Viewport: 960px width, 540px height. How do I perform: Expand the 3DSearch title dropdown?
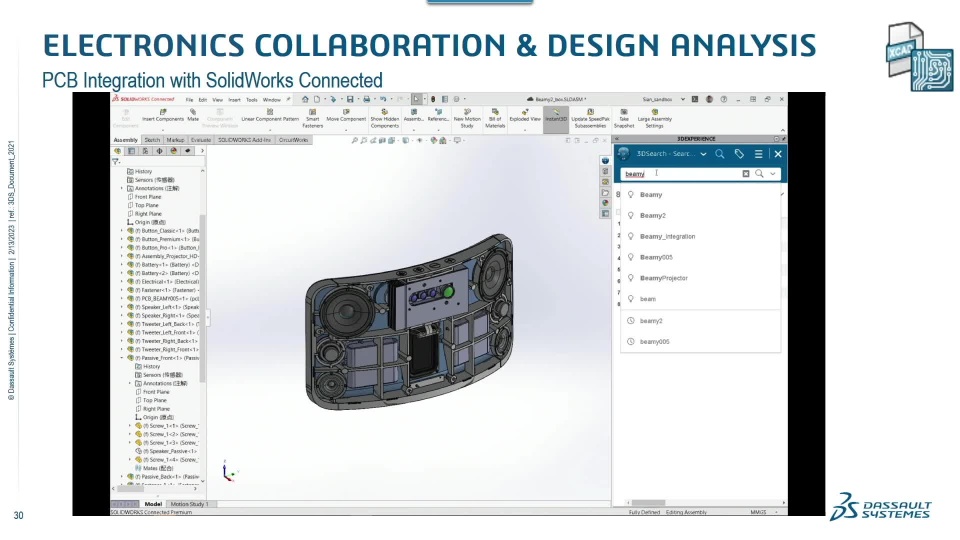(x=703, y=154)
